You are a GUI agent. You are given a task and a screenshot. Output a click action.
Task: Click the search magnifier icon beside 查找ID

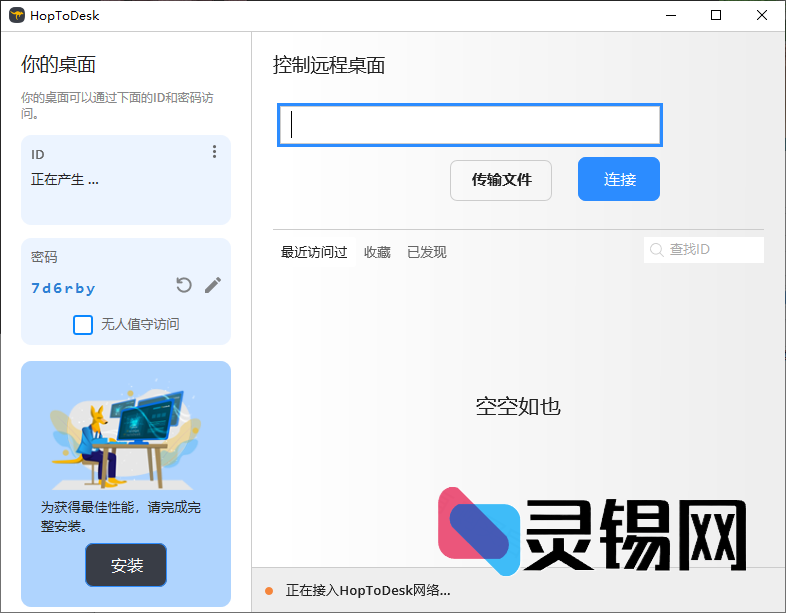tap(656, 250)
